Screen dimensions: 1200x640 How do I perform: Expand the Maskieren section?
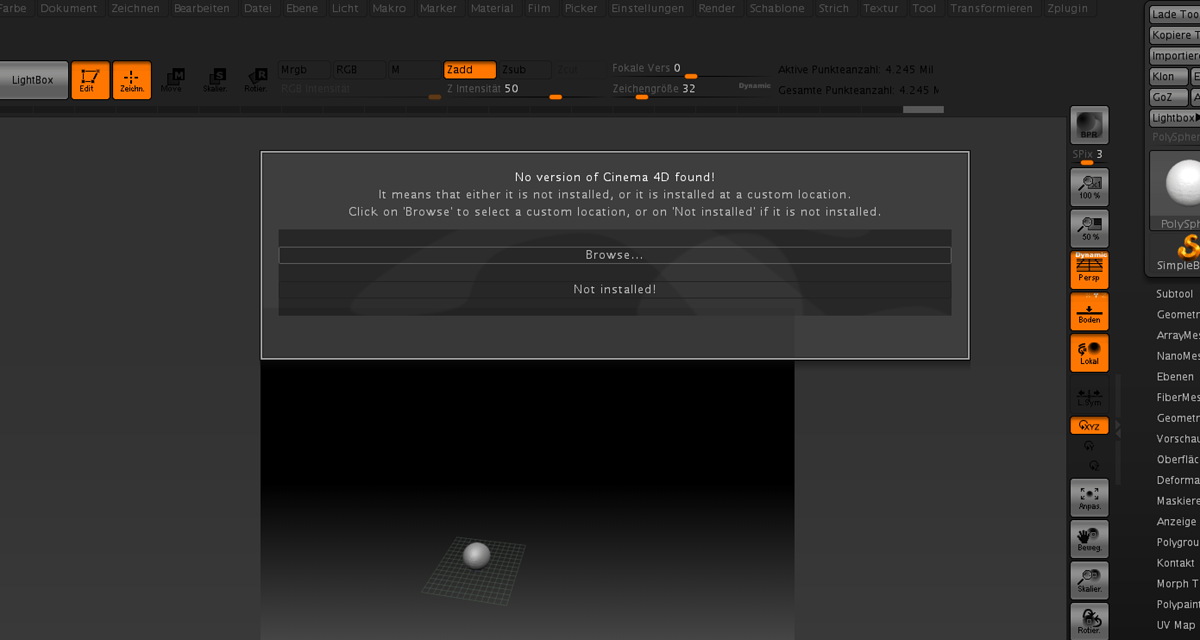1177,501
